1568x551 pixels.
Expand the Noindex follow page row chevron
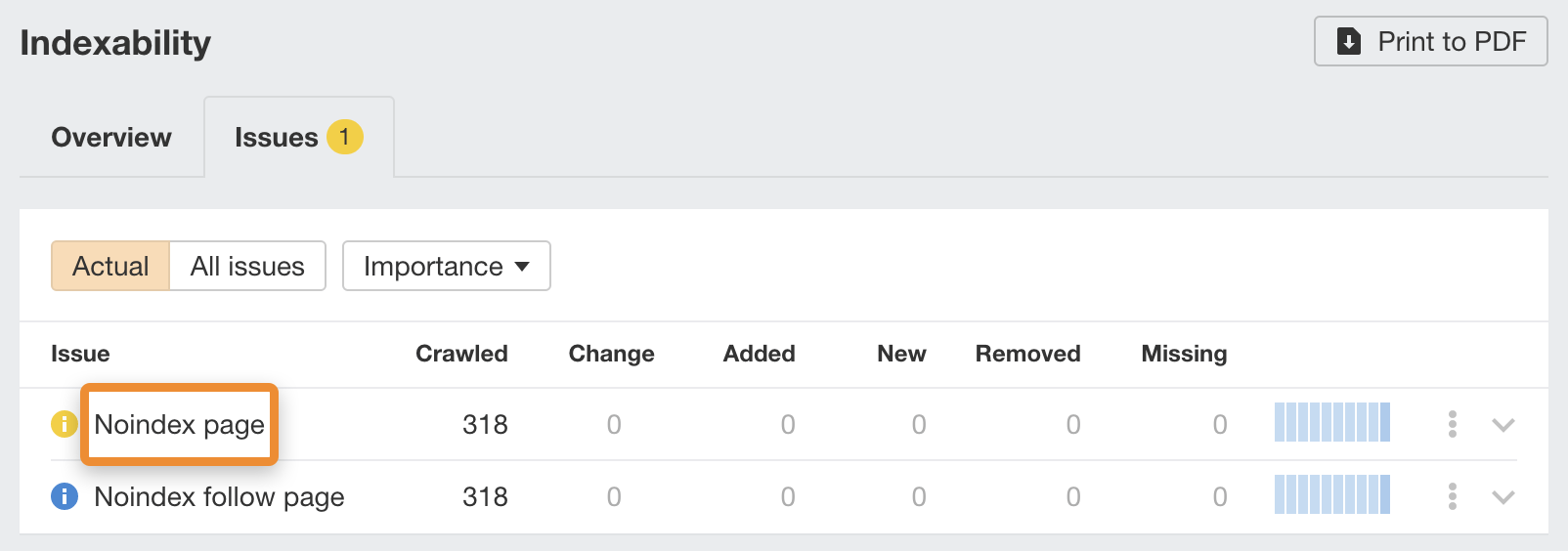tap(1503, 496)
